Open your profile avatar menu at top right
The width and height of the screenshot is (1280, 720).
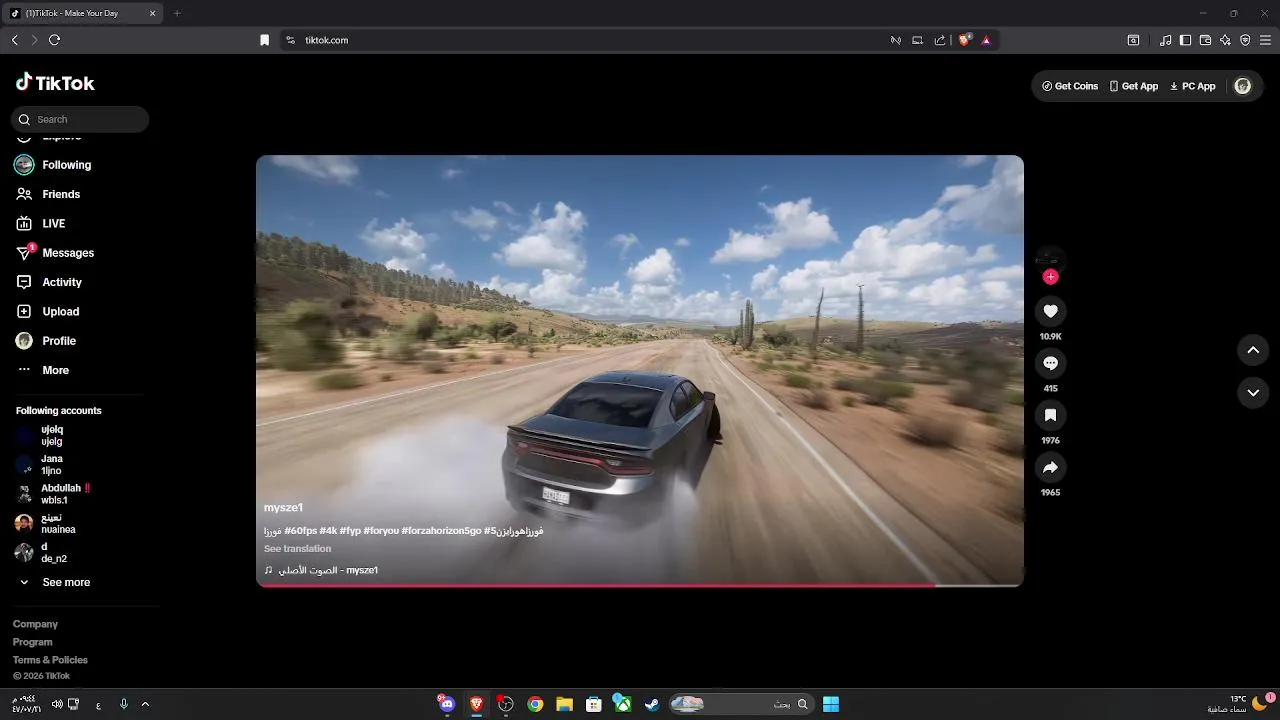[x=1243, y=86]
